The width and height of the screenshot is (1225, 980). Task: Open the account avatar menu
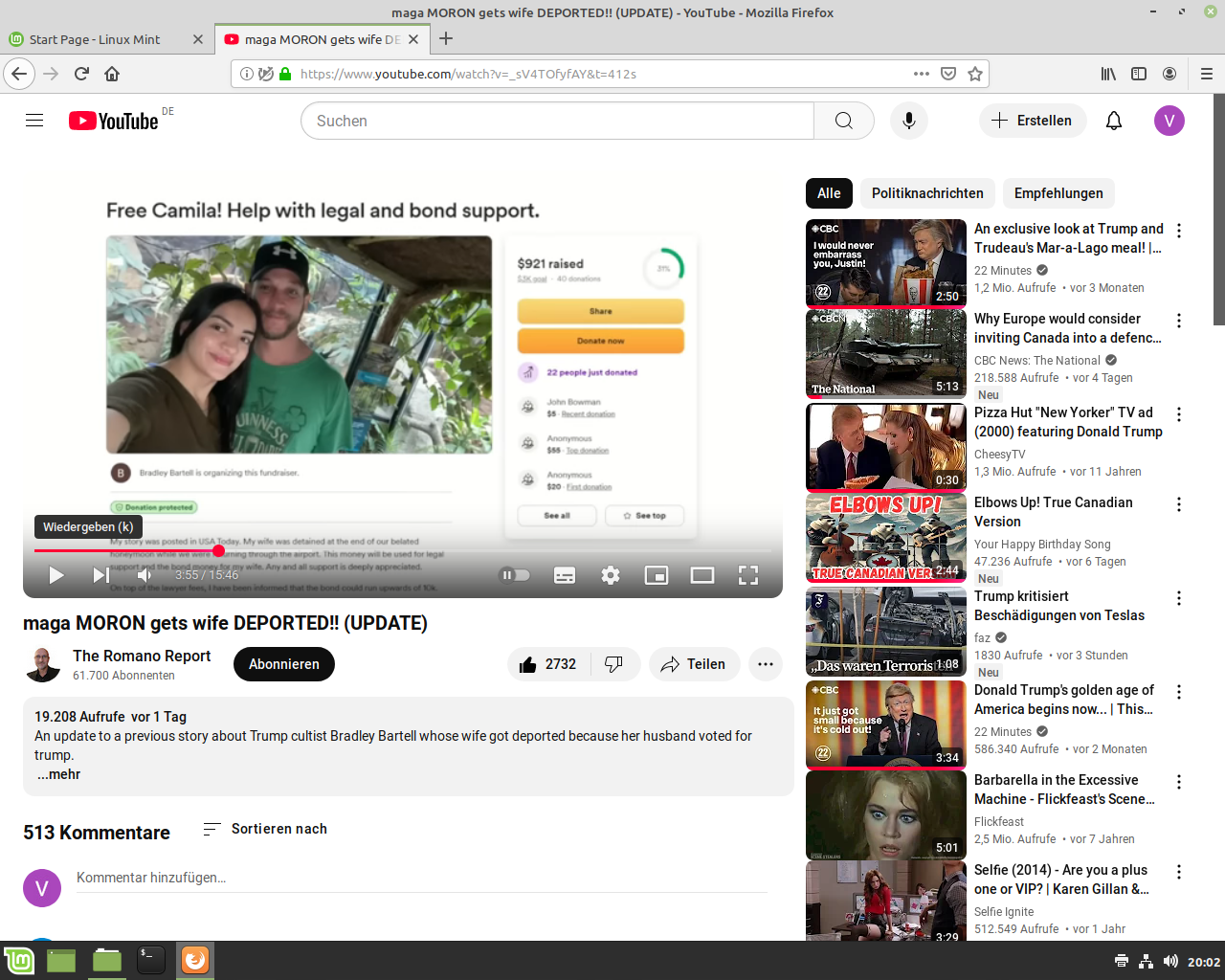[1169, 121]
